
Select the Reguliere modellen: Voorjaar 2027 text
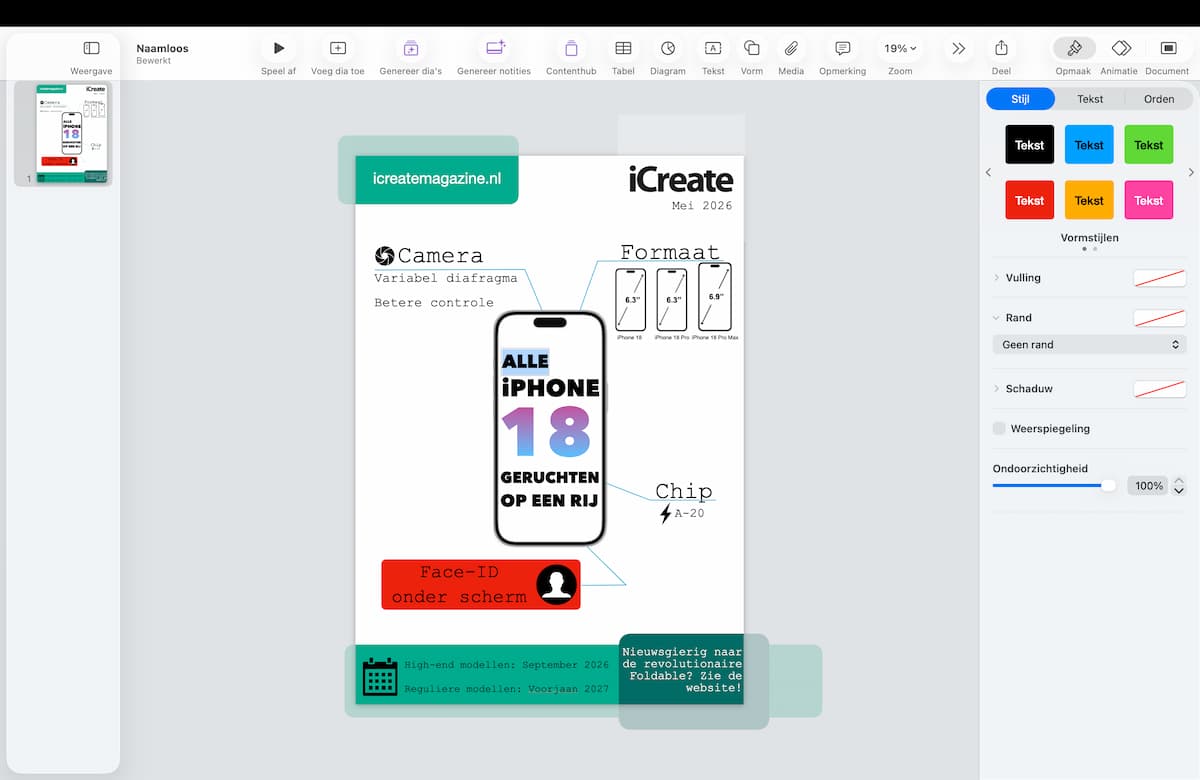point(506,689)
